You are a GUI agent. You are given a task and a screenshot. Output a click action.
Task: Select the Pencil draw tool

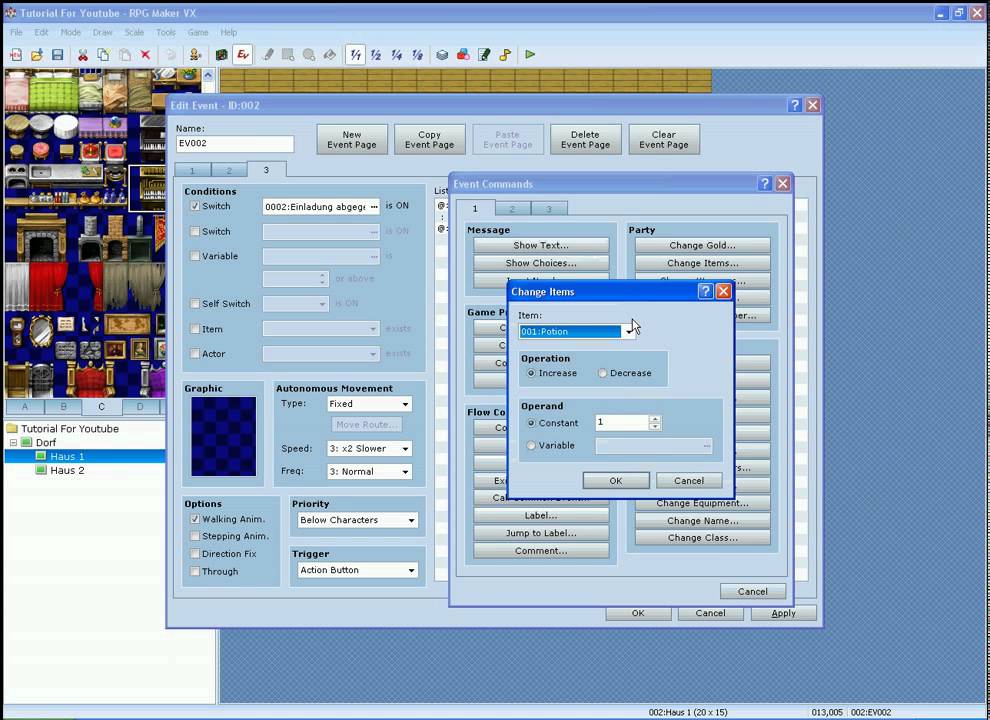coord(268,55)
